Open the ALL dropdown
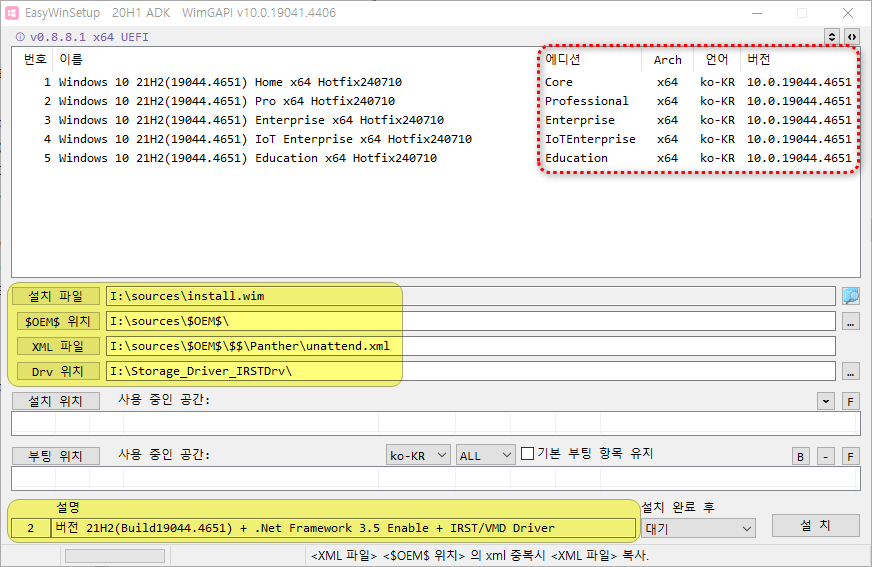Screen dimensions: 872x567 click(x=485, y=455)
